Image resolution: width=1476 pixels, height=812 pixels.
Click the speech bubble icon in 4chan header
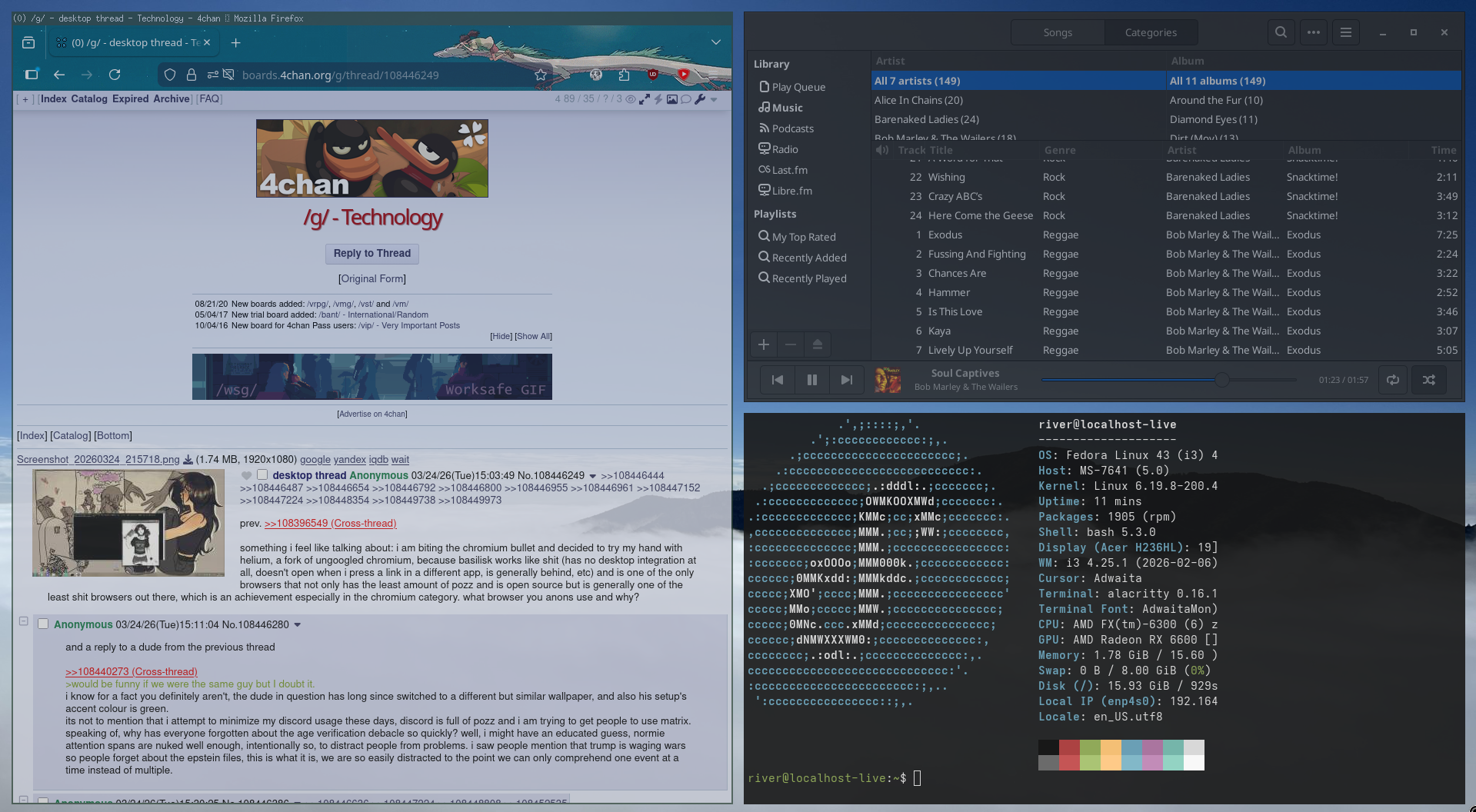tap(686, 99)
